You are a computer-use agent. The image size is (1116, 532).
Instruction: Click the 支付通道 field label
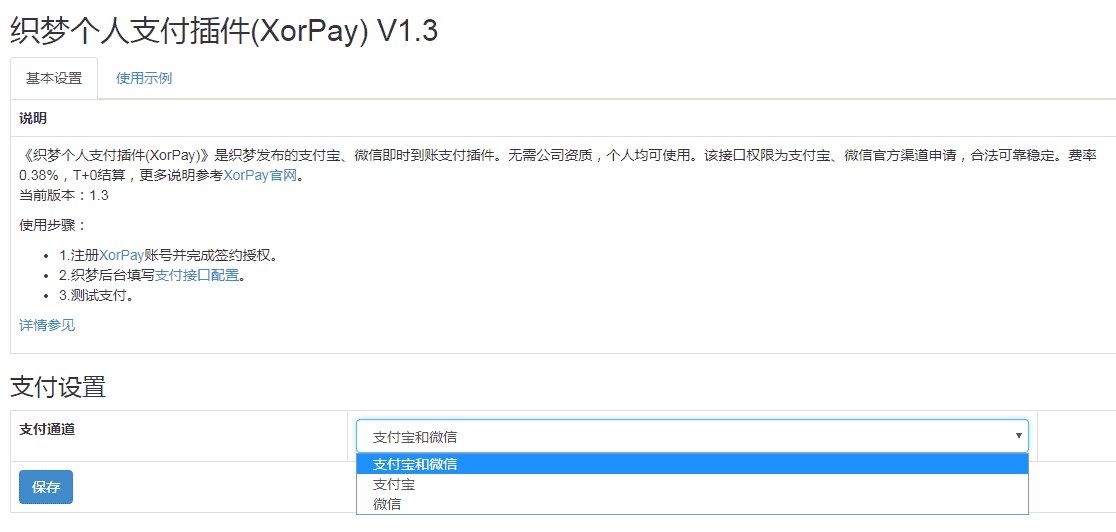pyautogui.click(x=47, y=429)
